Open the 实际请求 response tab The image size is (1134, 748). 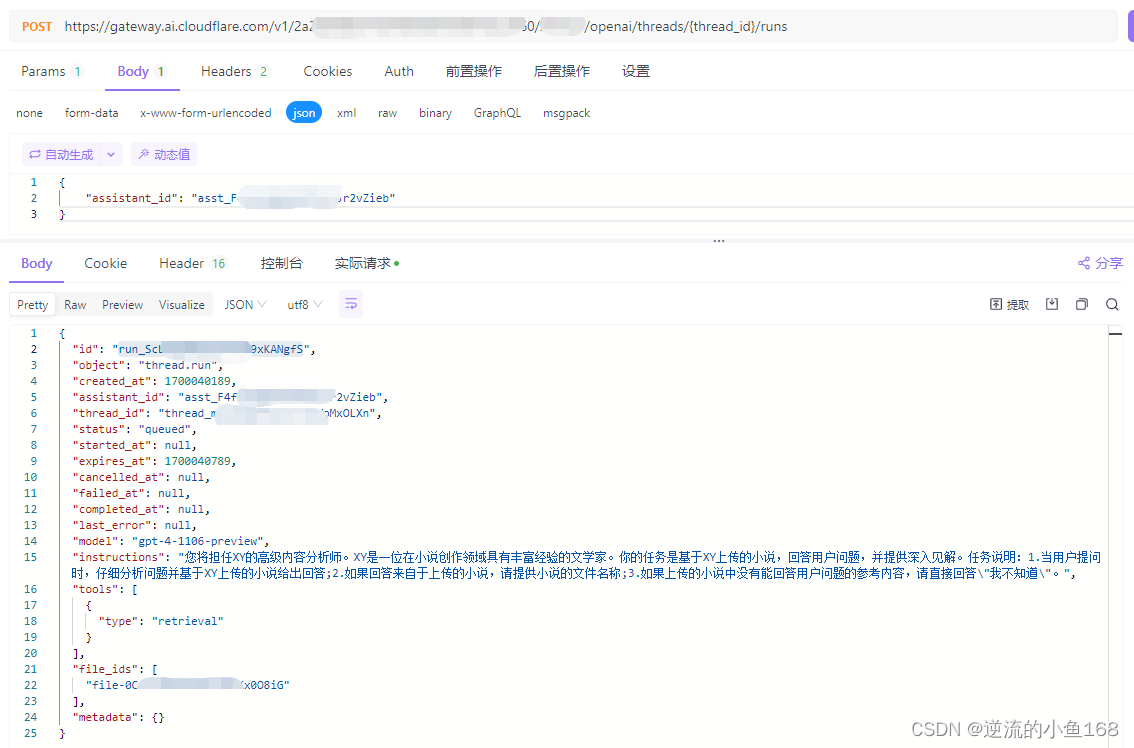tap(366, 263)
